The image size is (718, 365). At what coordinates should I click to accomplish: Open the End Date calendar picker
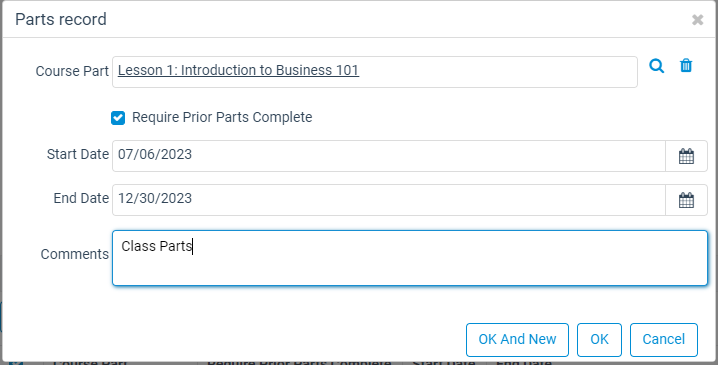point(686,200)
